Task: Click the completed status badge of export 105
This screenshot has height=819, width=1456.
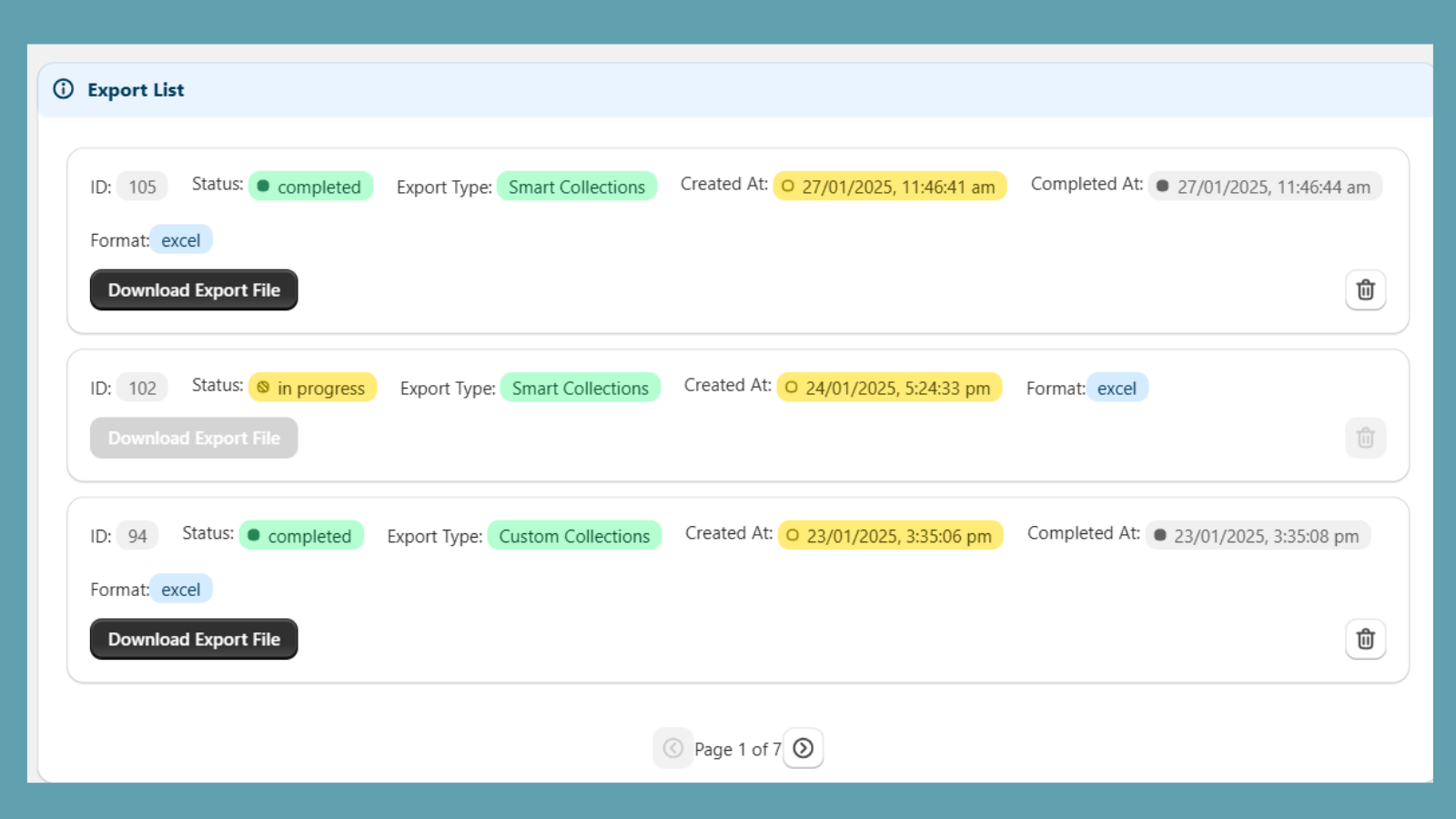Action: [310, 187]
